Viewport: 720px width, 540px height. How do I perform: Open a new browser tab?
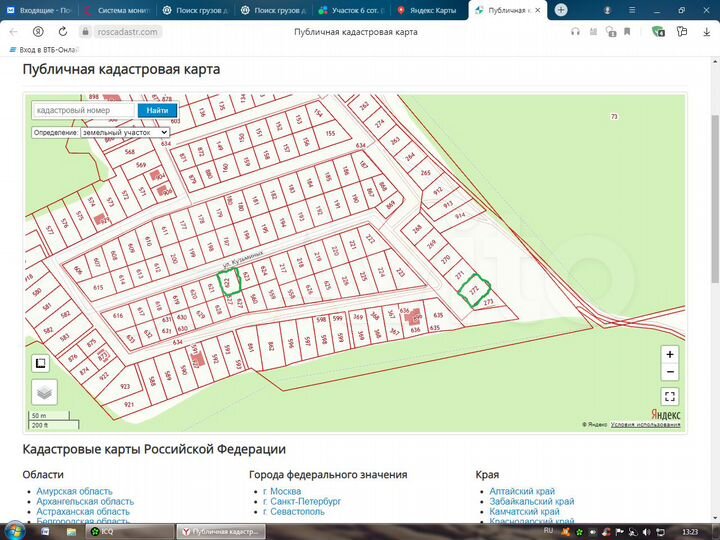click(x=560, y=10)
